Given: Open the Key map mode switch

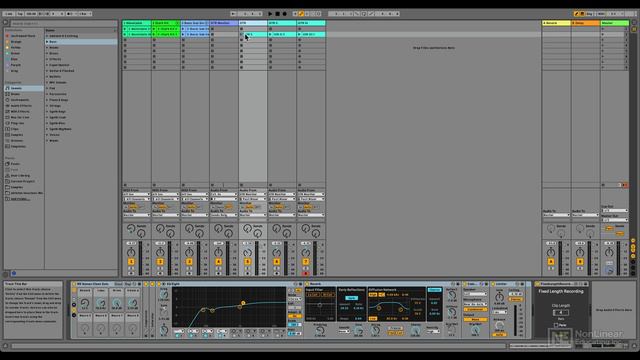Looking at the screenshot, I should pyautogui.click(x=589, y=13).
